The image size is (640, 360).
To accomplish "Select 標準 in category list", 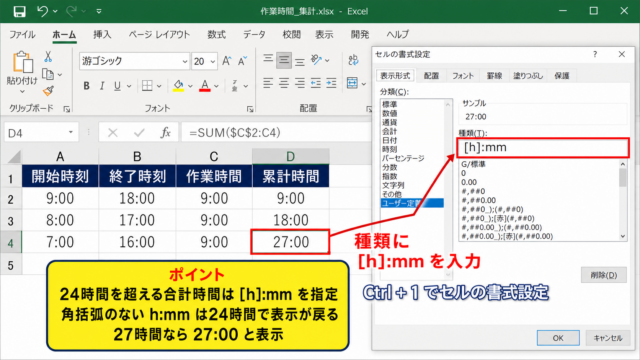I will tap(390, 104).
